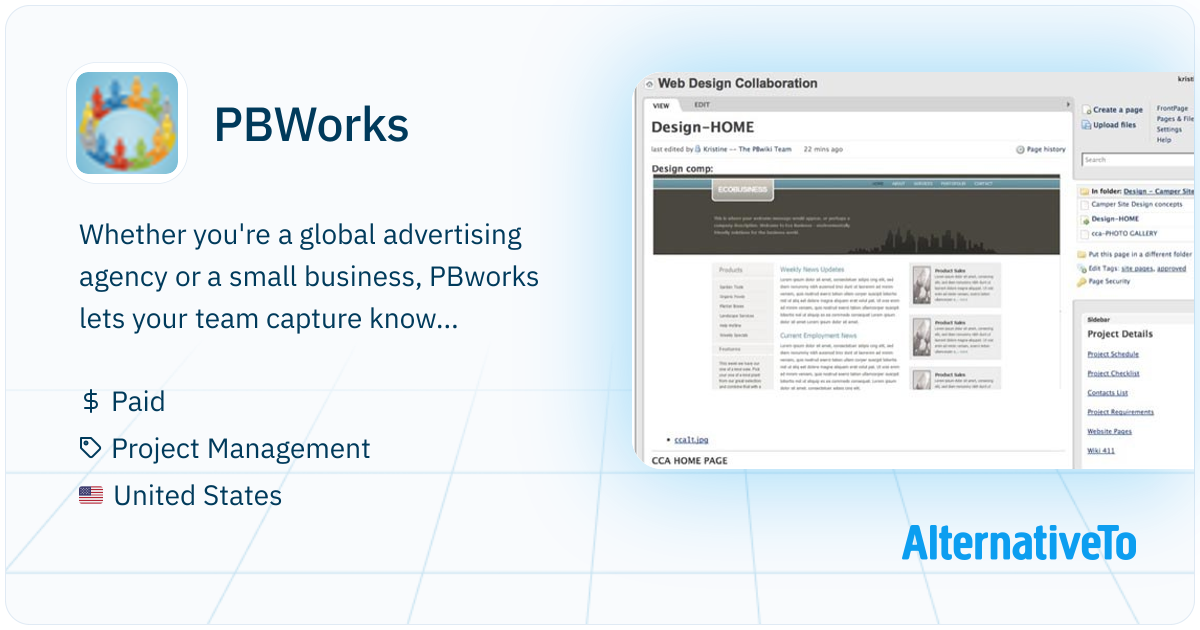Click page icon beside Camper Site Design concepts

(1084, 204)
